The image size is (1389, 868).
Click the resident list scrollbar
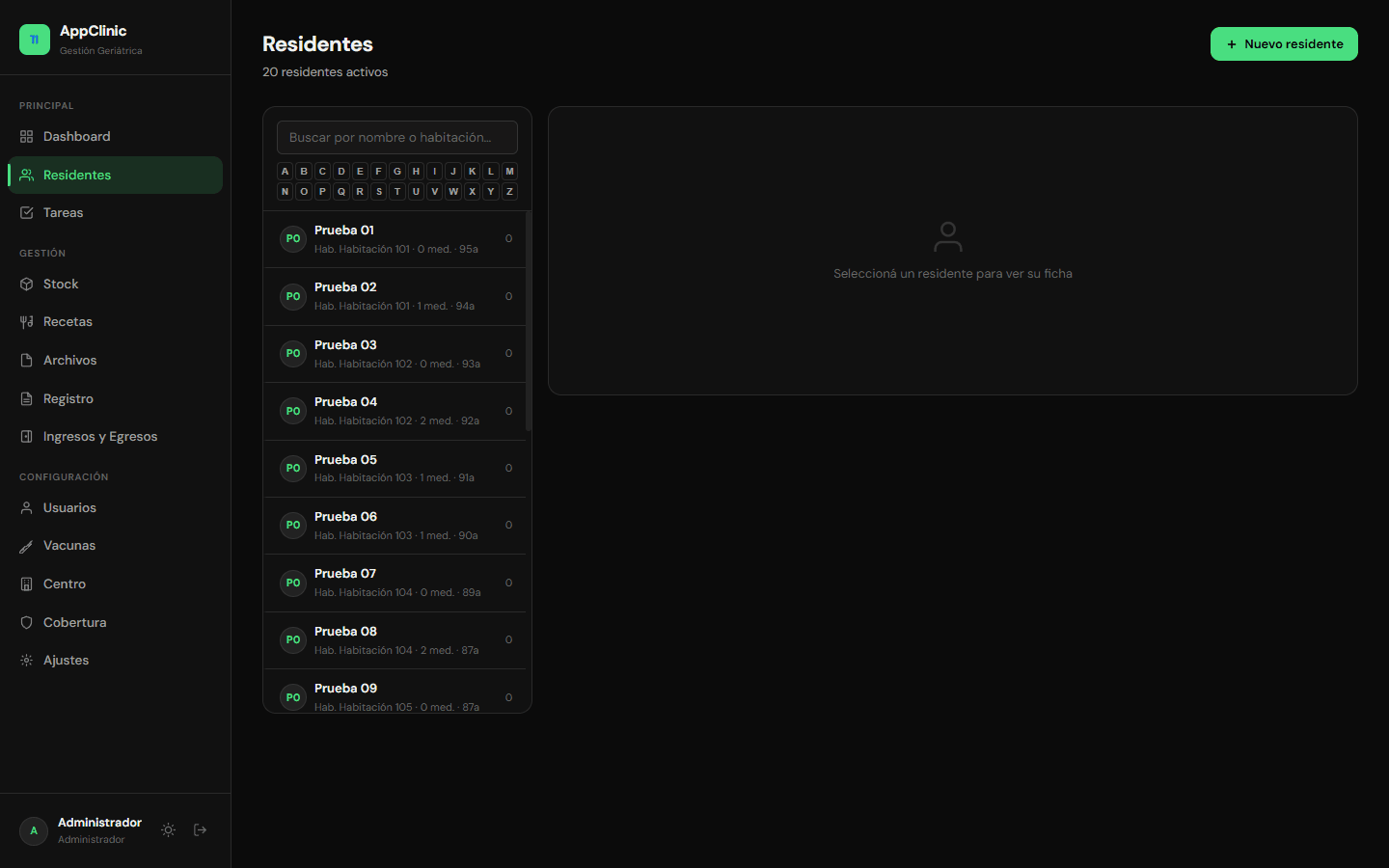[529, 320]
